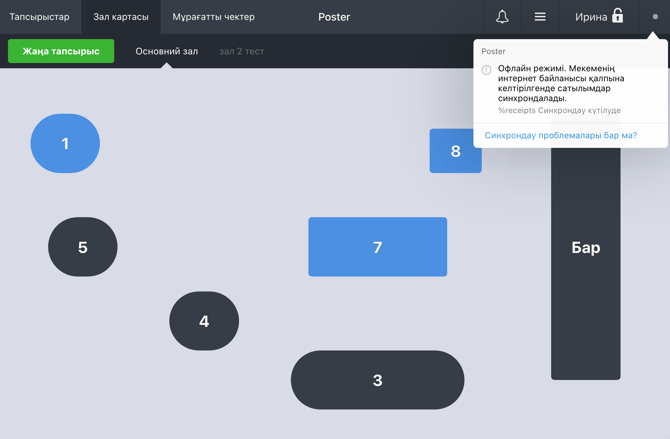The image size is (670, 439).
Task: Click the open padlock icon next to Ирина
Action: pyautogui.click(x=617, y=15)
